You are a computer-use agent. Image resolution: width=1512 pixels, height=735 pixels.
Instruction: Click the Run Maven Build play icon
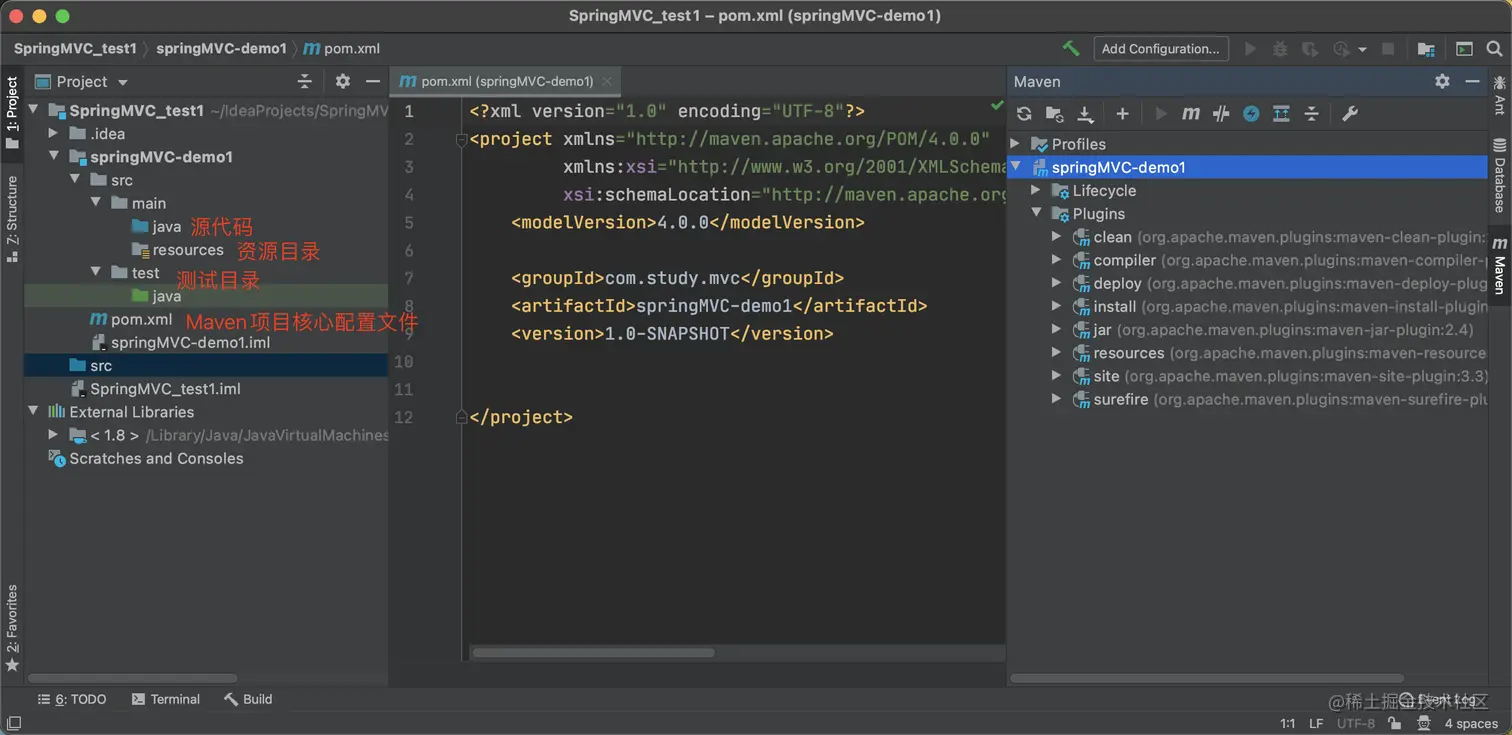pyautogui.click(x=1161, y=114)
